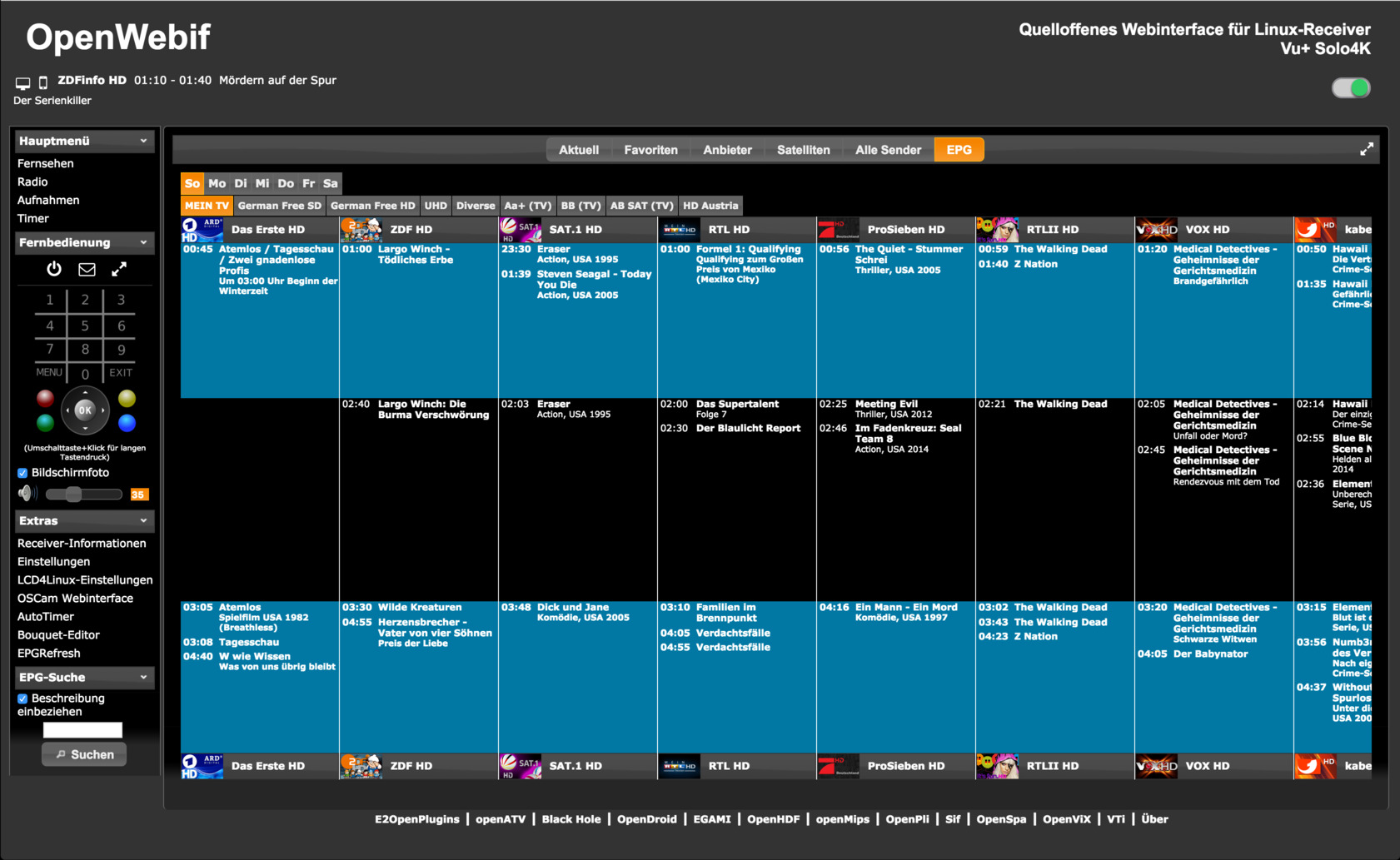Toggle the green switch at top right
Screen dimensions: 1400x860
click(x=1350, y=88)
